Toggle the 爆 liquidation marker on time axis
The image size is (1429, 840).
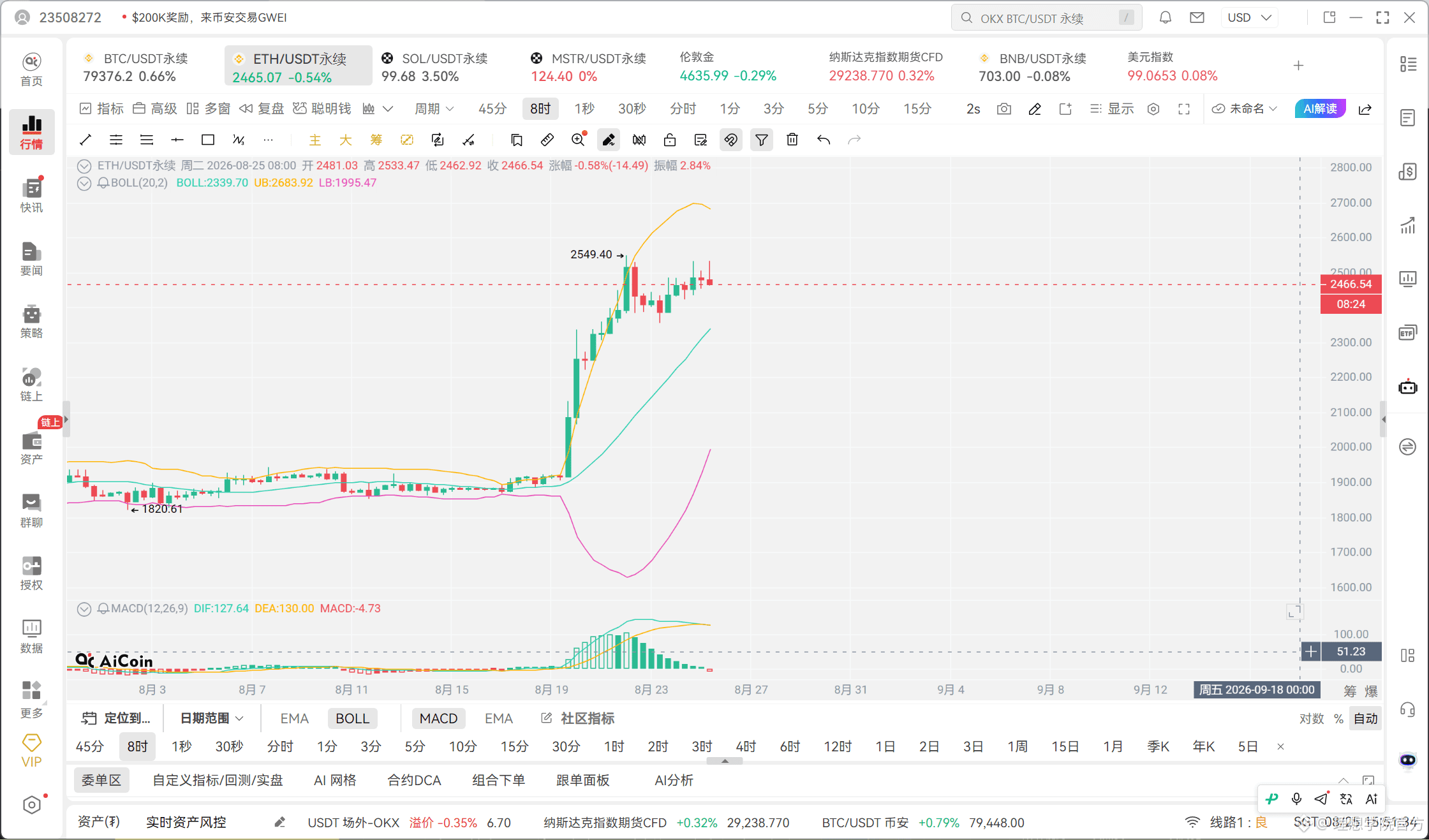[1371, 691]
